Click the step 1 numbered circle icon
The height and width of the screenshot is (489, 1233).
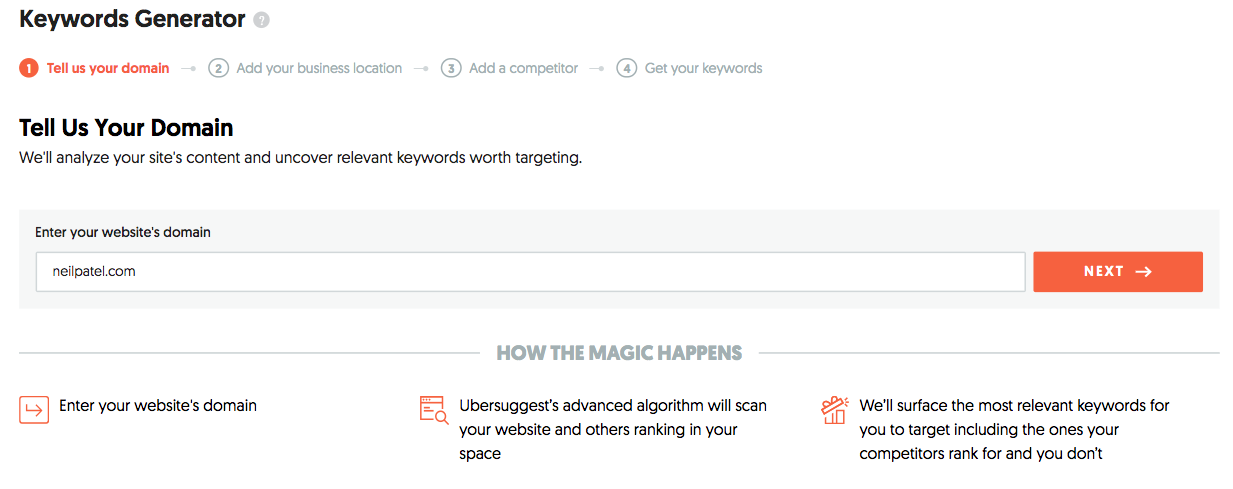tap(29, 68)
